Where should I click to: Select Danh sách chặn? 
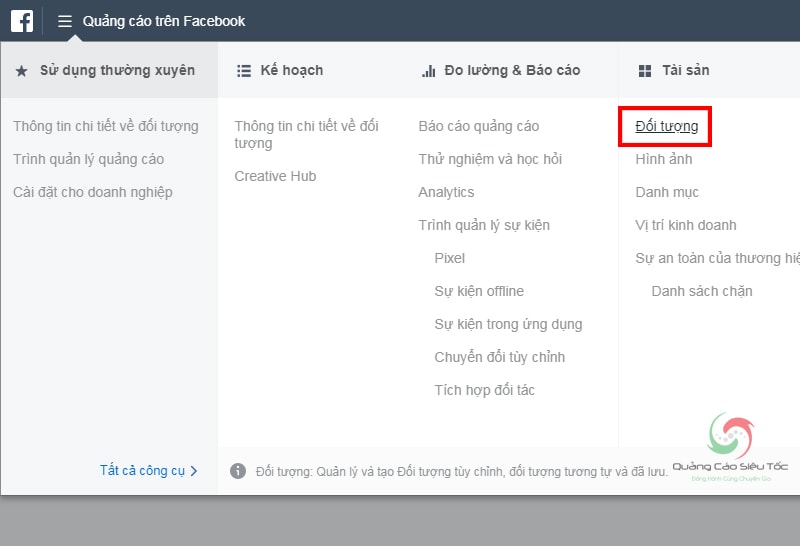point(702,291)
